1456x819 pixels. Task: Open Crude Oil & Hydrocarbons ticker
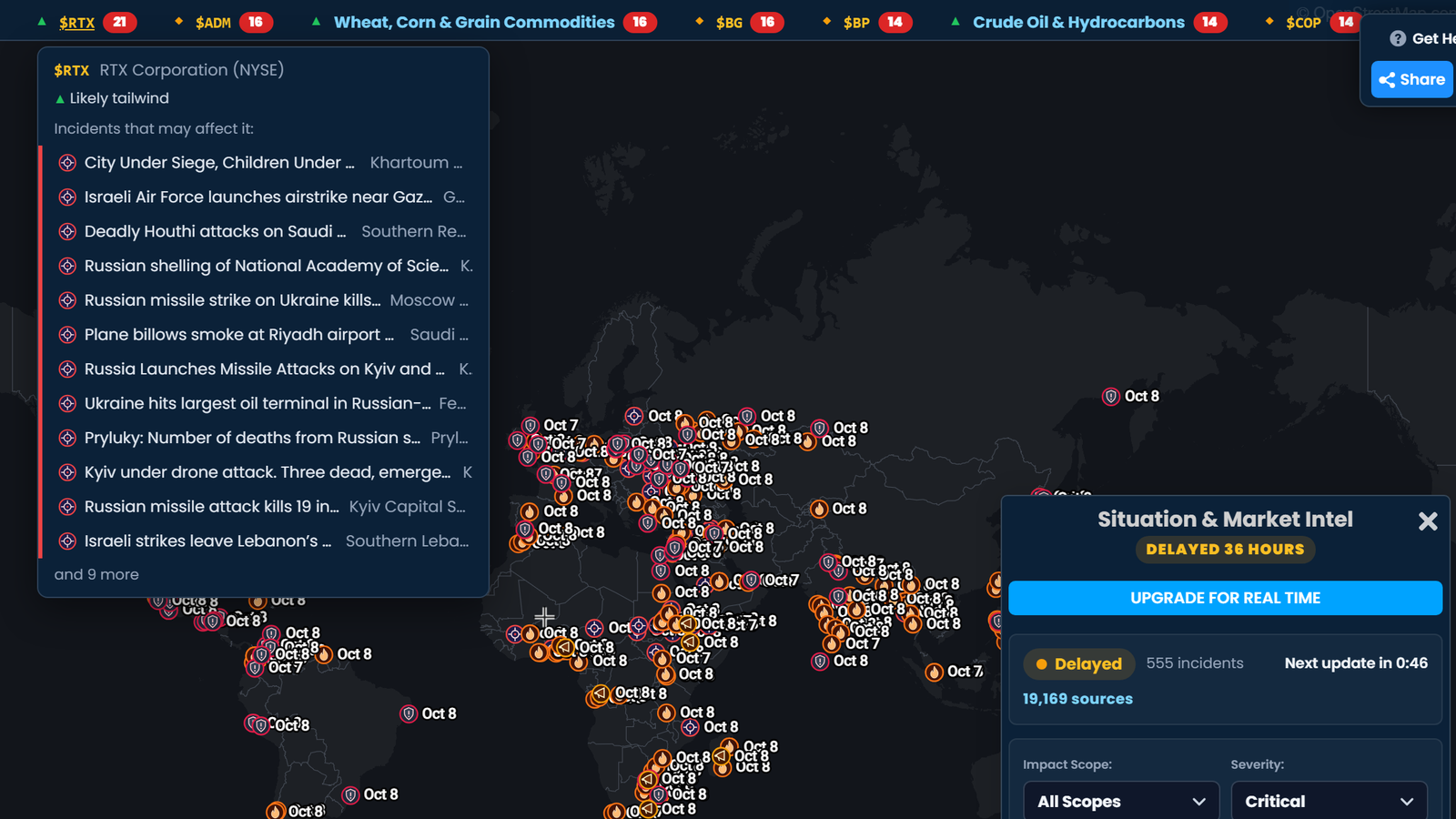coord(1078,23)
